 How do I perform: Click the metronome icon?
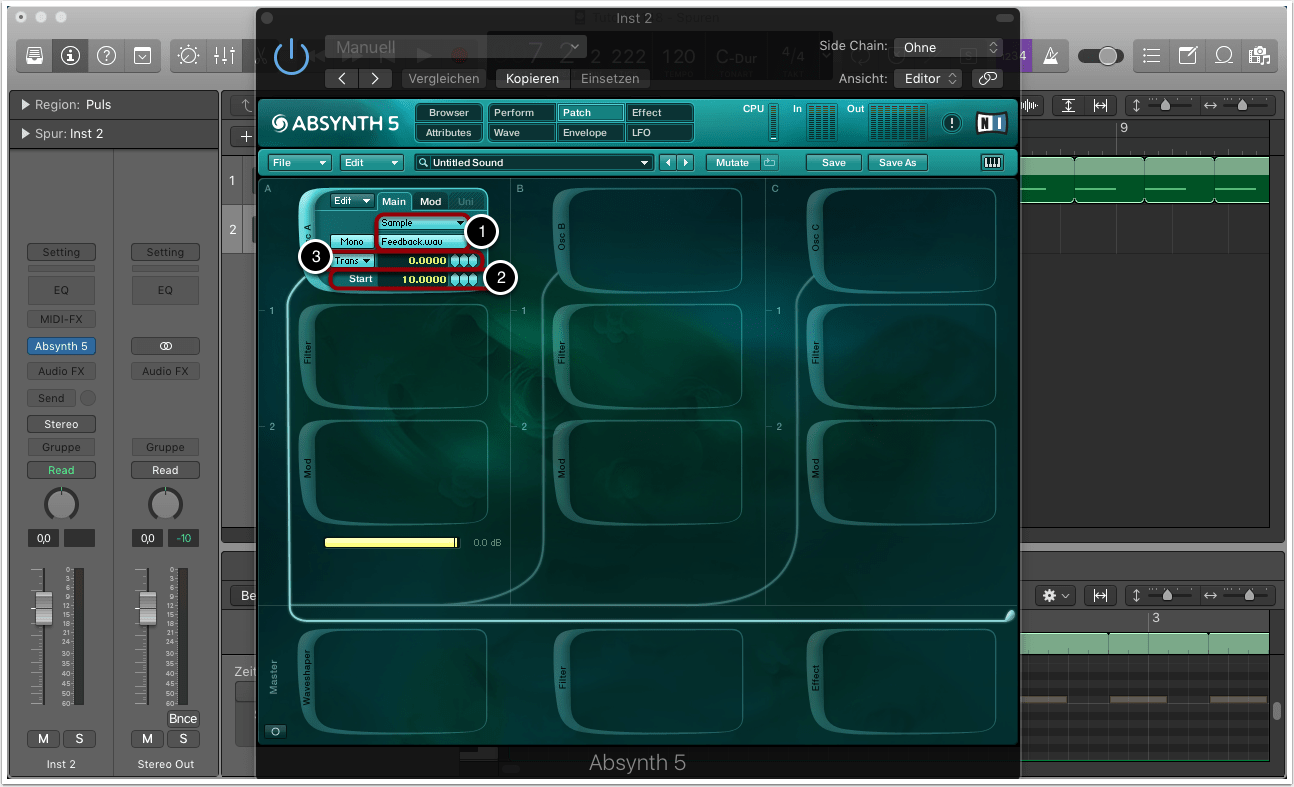[x=1050, y=56]
